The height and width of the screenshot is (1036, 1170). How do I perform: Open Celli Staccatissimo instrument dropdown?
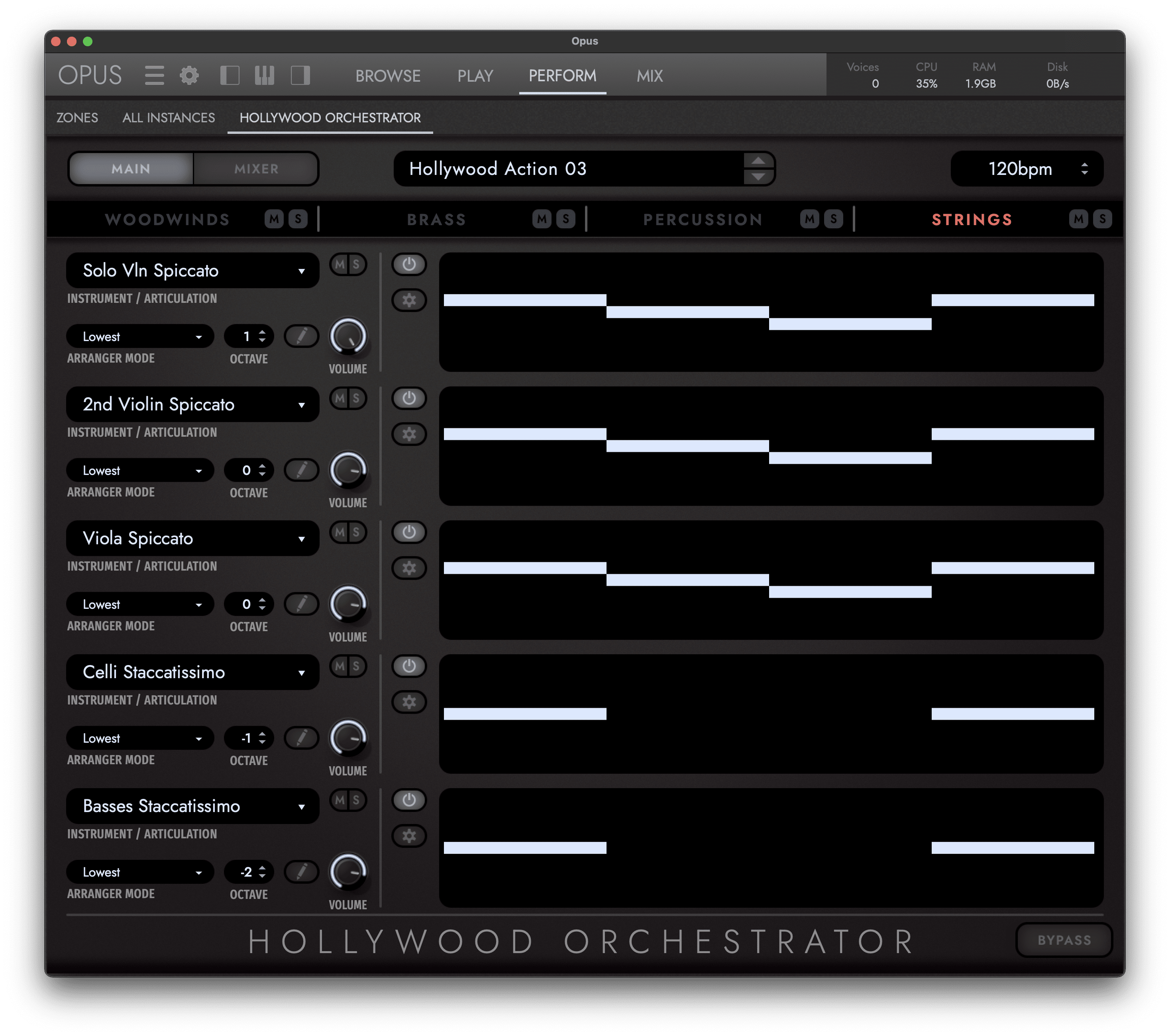click(x=193, y=672)
